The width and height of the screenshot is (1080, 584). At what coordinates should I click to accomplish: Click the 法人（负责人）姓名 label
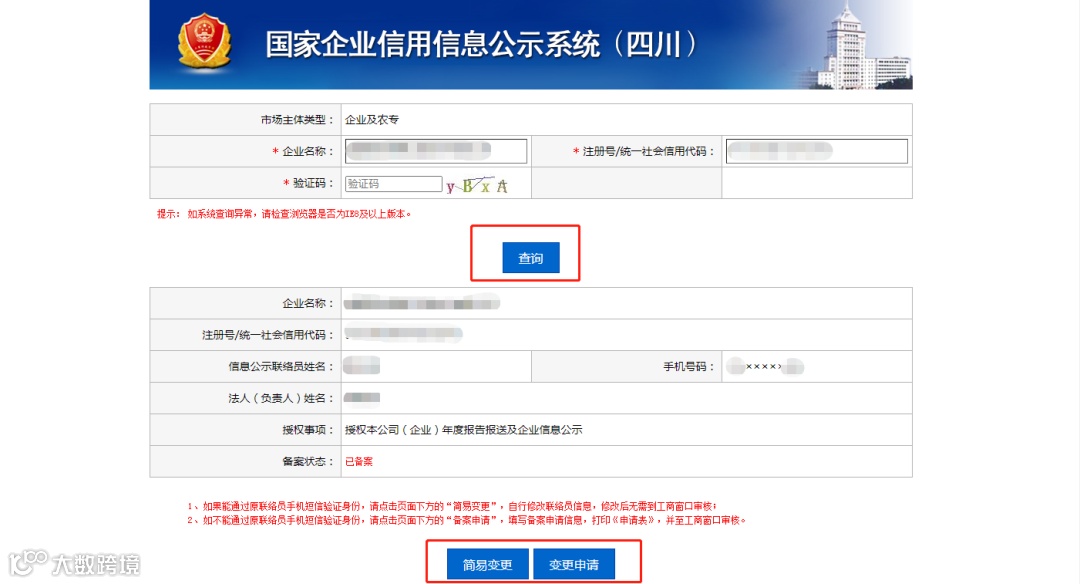(x=281, y=398)
